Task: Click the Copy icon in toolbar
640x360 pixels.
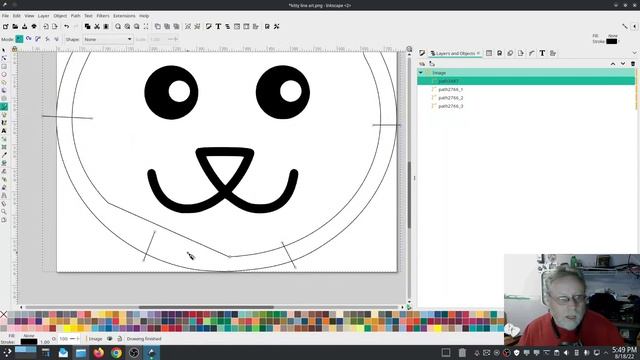Action: coord(87,27)
